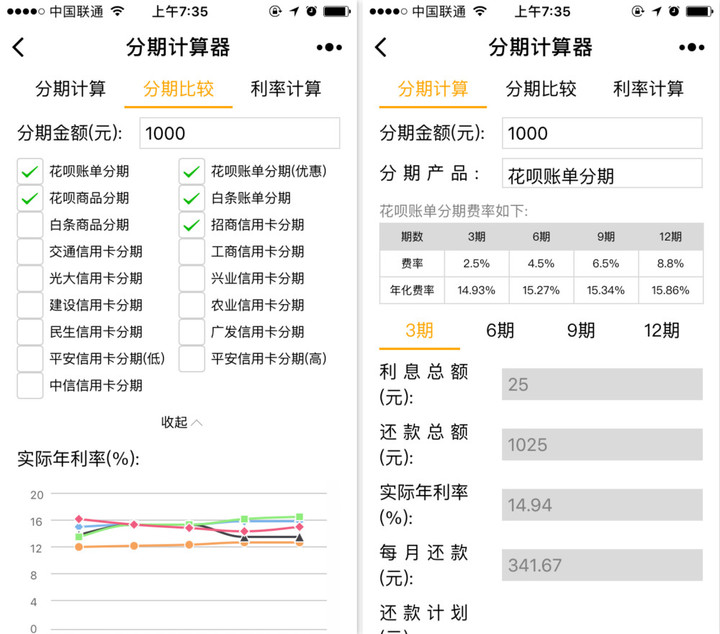Tap back arrow in left screen
This screenshot has height=634, width=720.
[x=18, y=47]
